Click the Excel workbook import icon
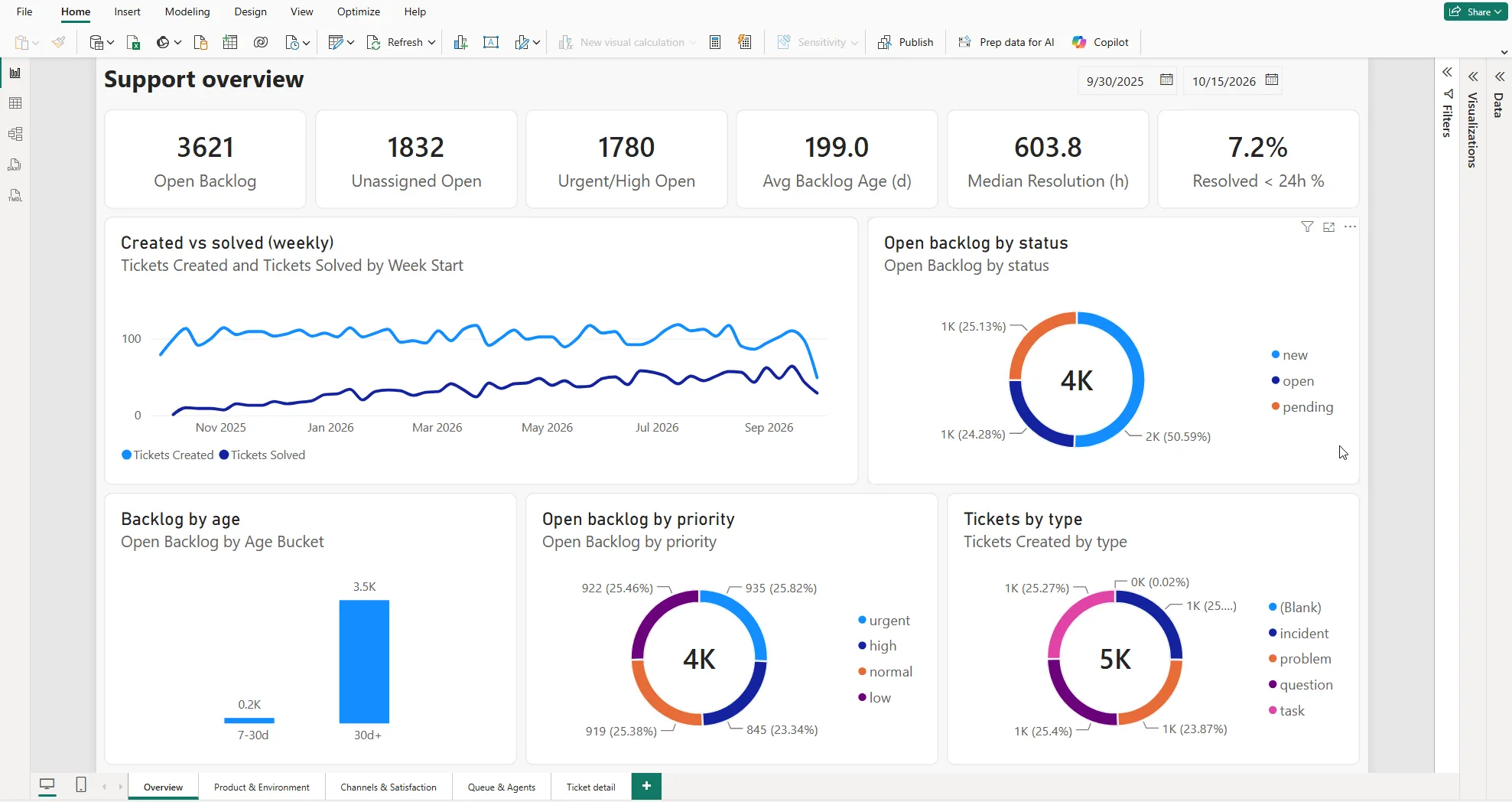The width and height of the screenshot is (1512, 802). click(x=134, y=43)
